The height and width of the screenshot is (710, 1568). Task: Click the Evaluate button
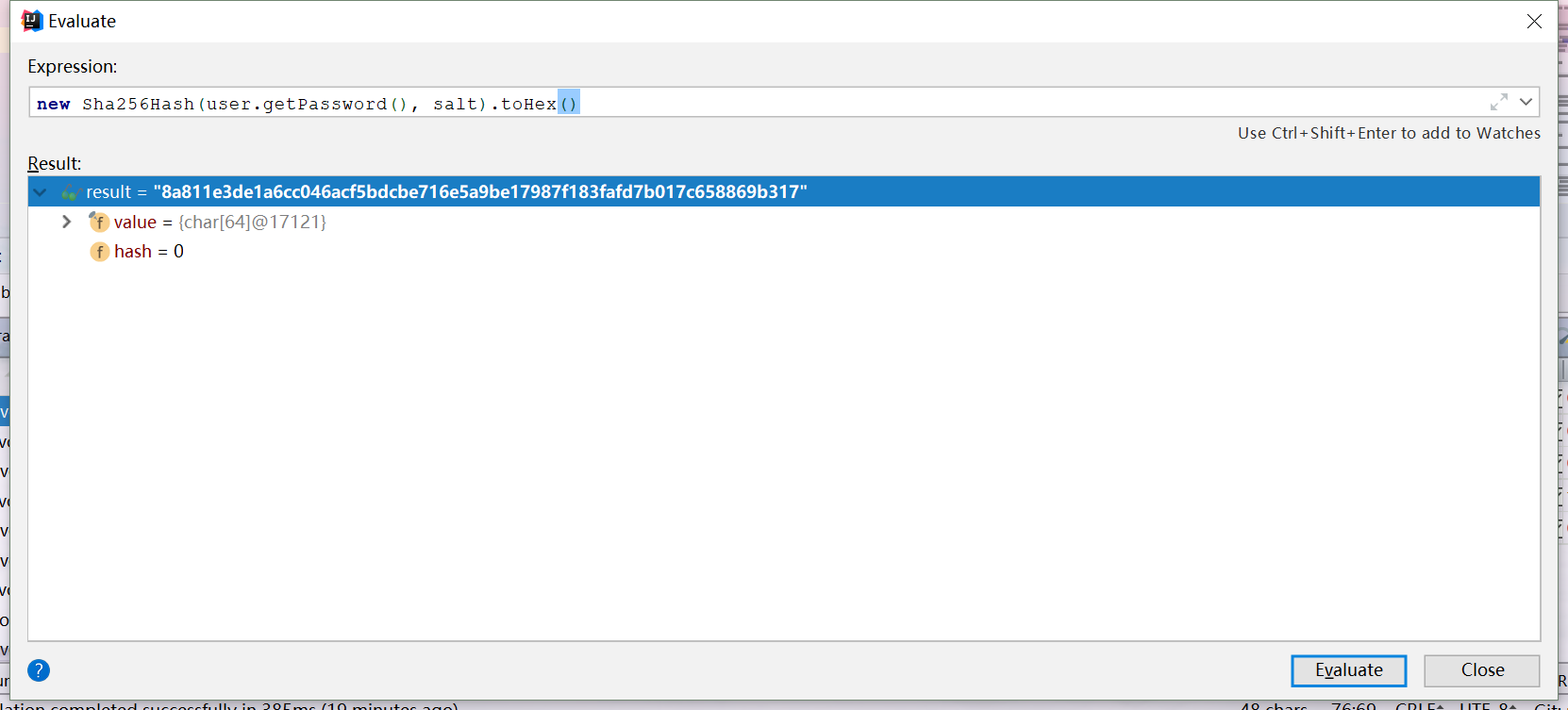click(1348, 670)
